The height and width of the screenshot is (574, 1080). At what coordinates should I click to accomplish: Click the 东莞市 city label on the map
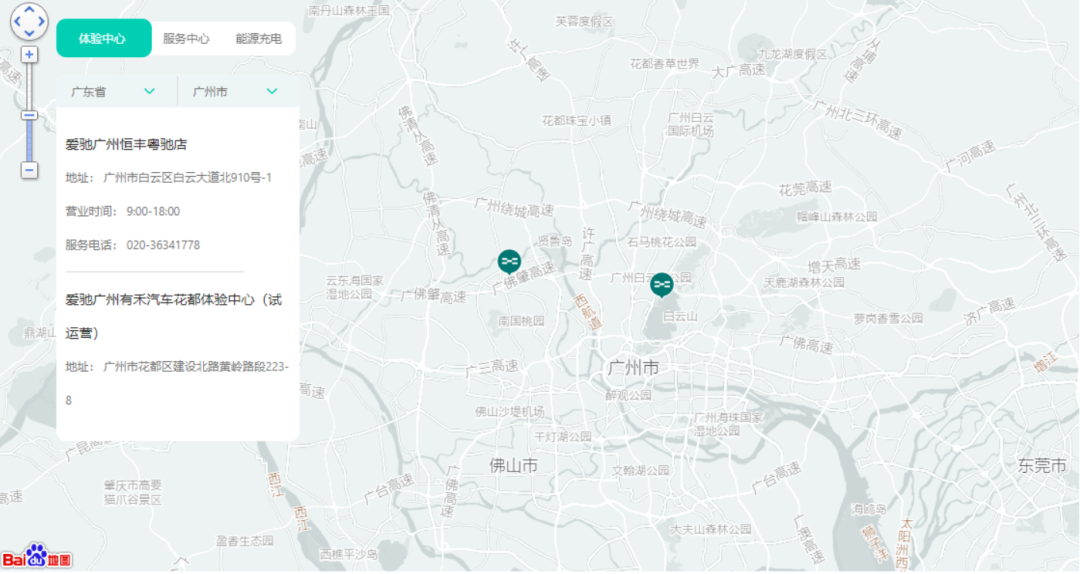[x=1042, y=466]
